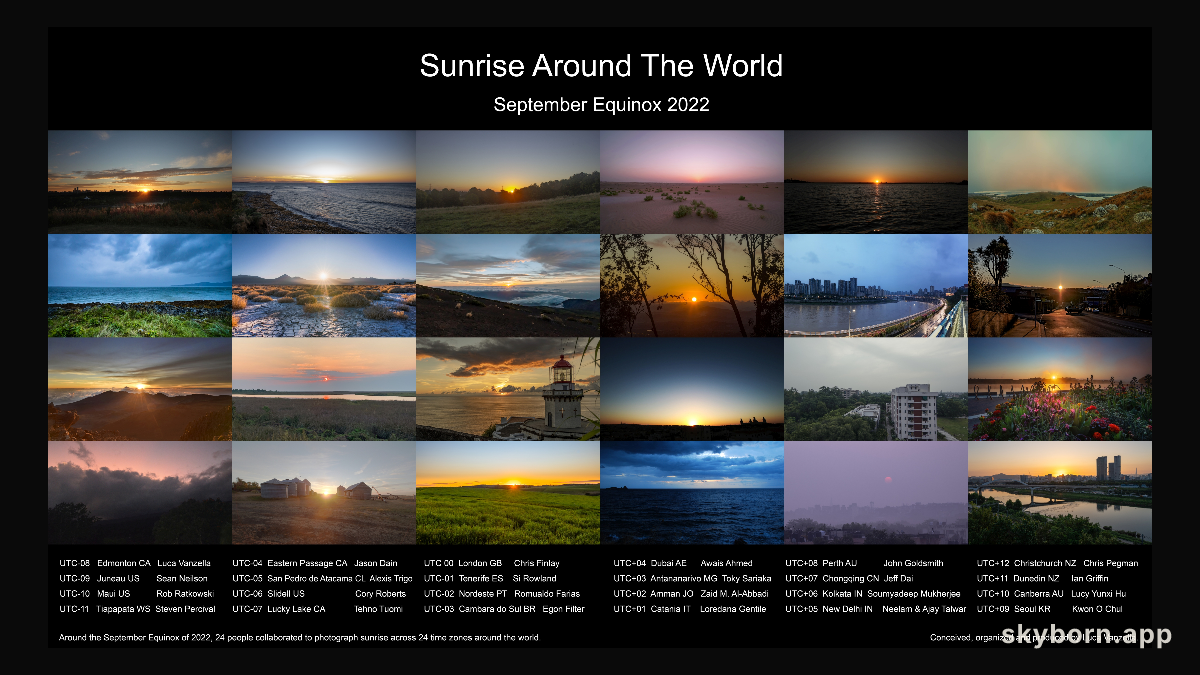Open the photo of barns at sunrise
The image size is (1200, 675).
324,492
